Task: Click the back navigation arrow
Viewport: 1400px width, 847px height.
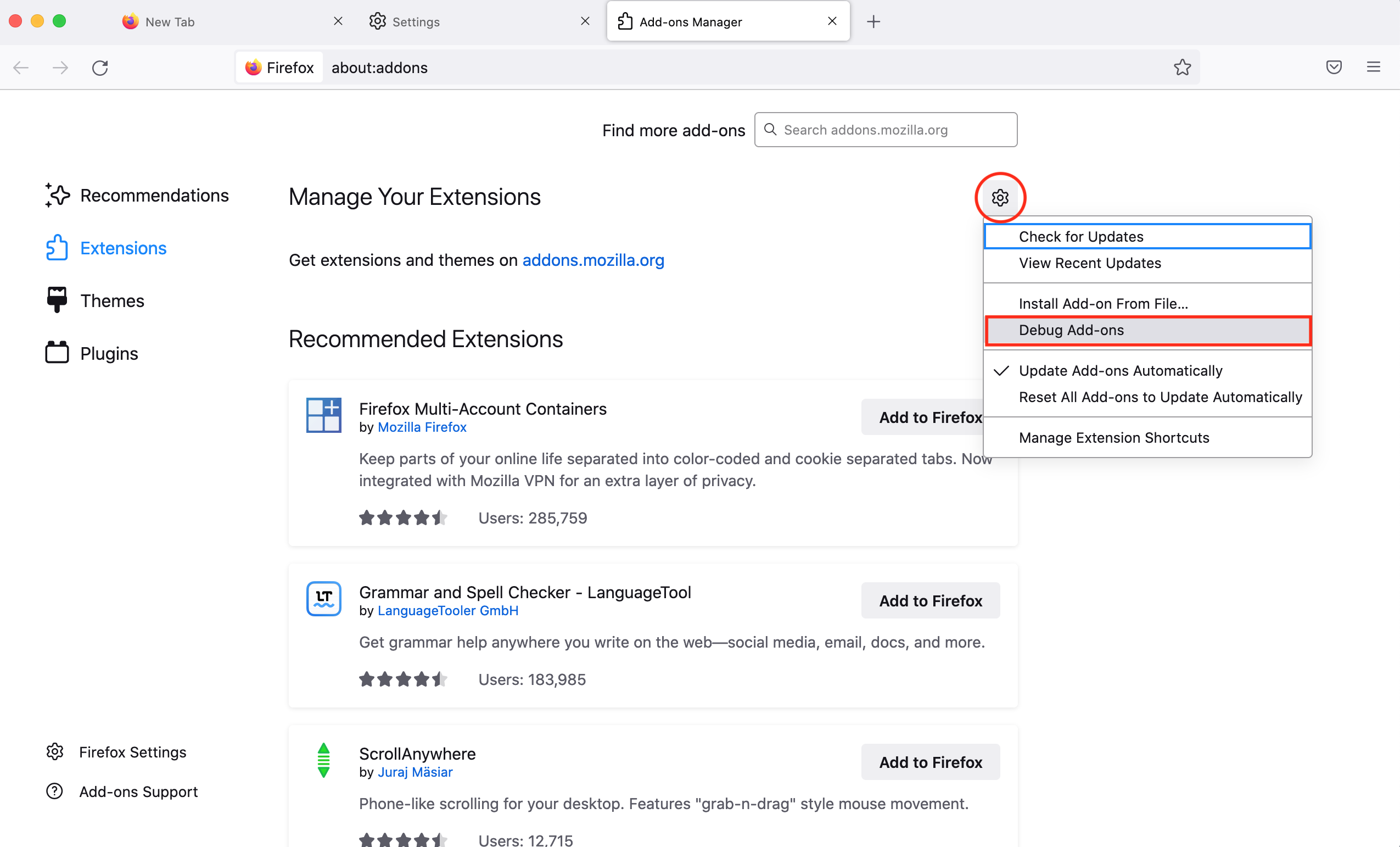Action: pyautogui.click(x=21, y=68)
